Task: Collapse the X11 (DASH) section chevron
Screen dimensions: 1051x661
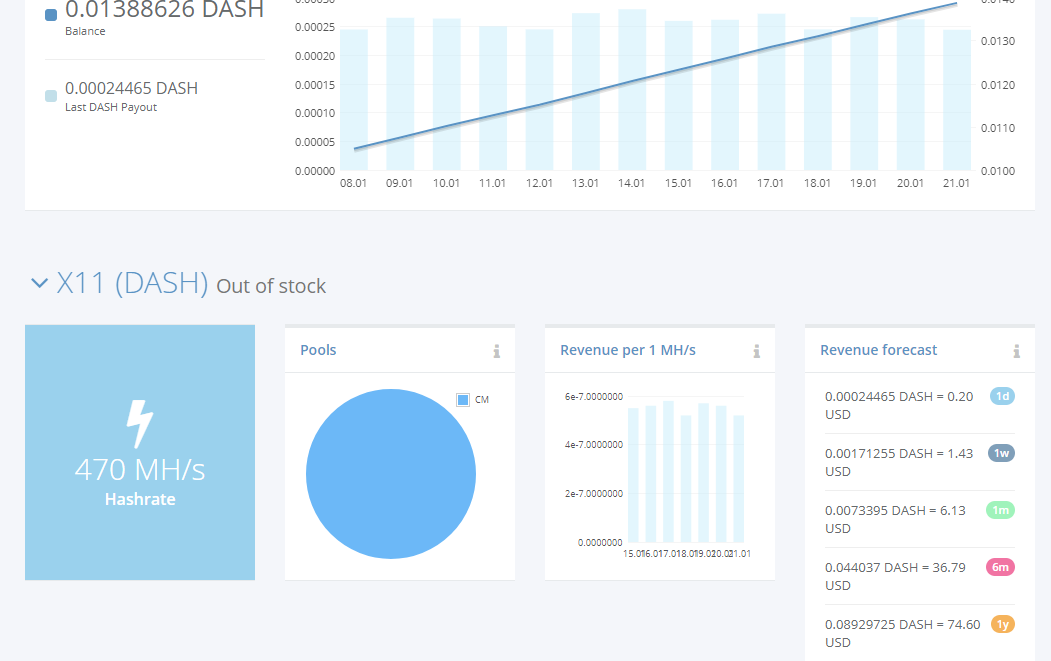Action: (40, 284)
